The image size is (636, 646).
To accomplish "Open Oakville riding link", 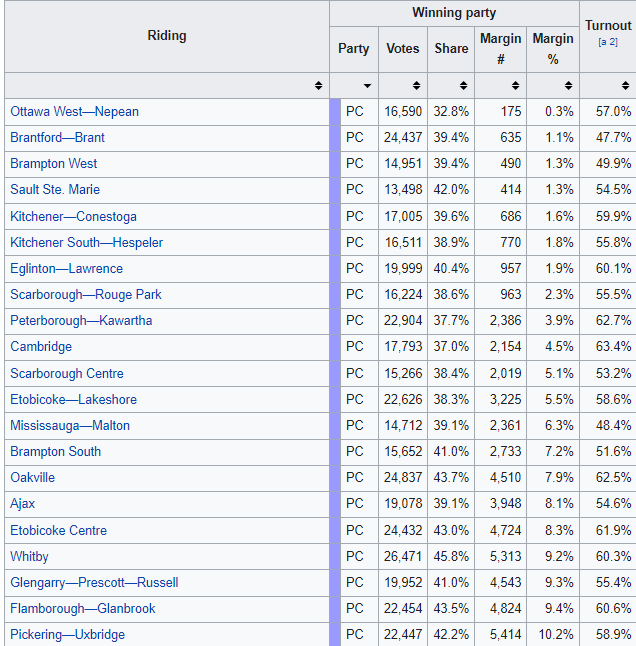I will tap(33, 477).
